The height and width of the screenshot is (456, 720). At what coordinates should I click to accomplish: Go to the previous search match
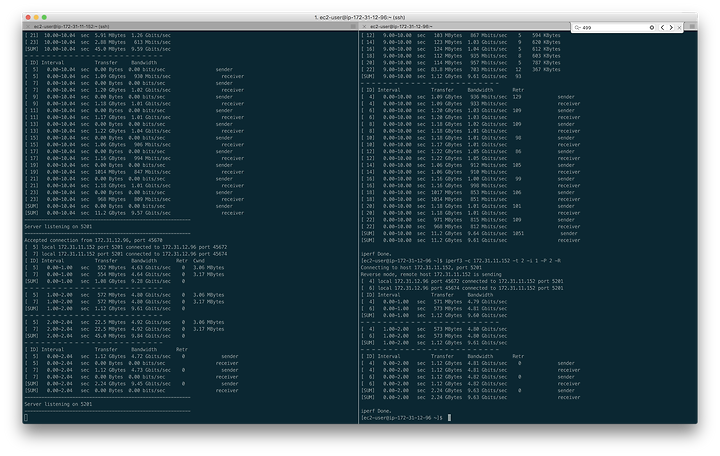[662, 28]
